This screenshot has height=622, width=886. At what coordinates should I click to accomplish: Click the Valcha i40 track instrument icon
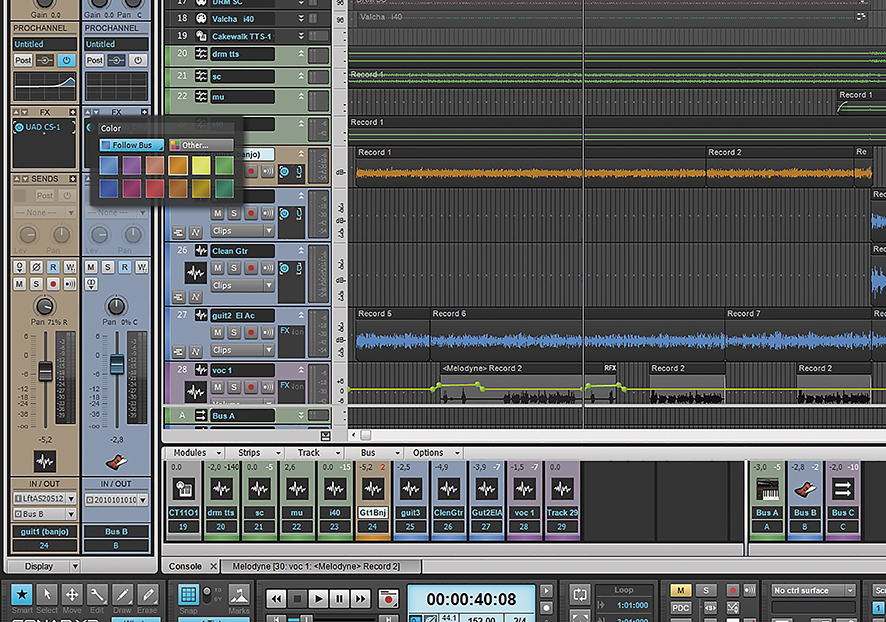(x=201, y=19)
